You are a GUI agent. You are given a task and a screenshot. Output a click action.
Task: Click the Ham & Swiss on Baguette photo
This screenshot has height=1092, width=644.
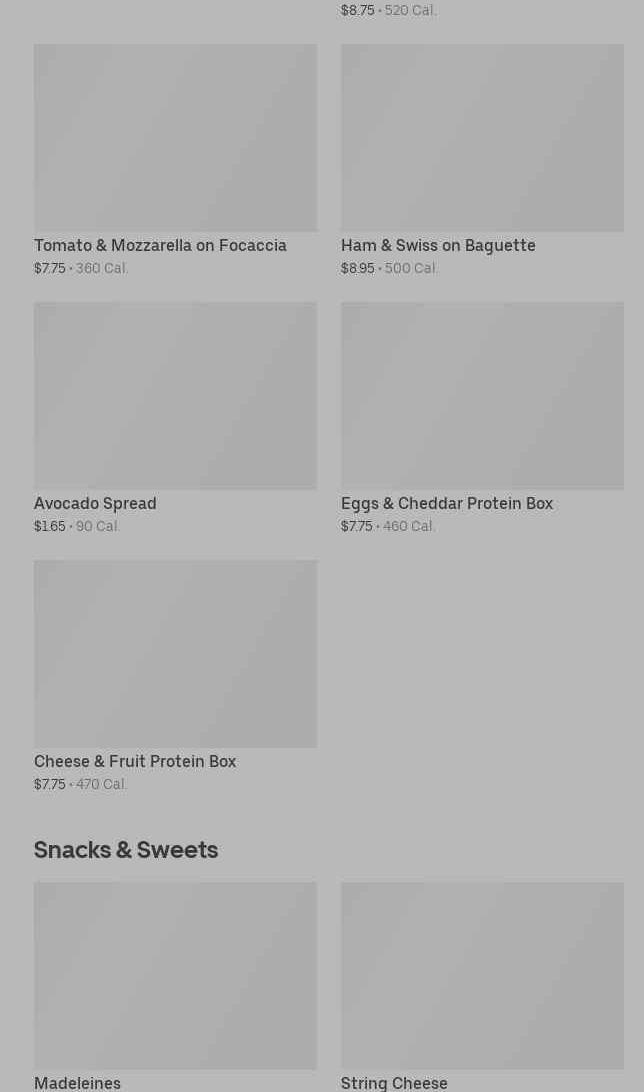coord(482,138)
